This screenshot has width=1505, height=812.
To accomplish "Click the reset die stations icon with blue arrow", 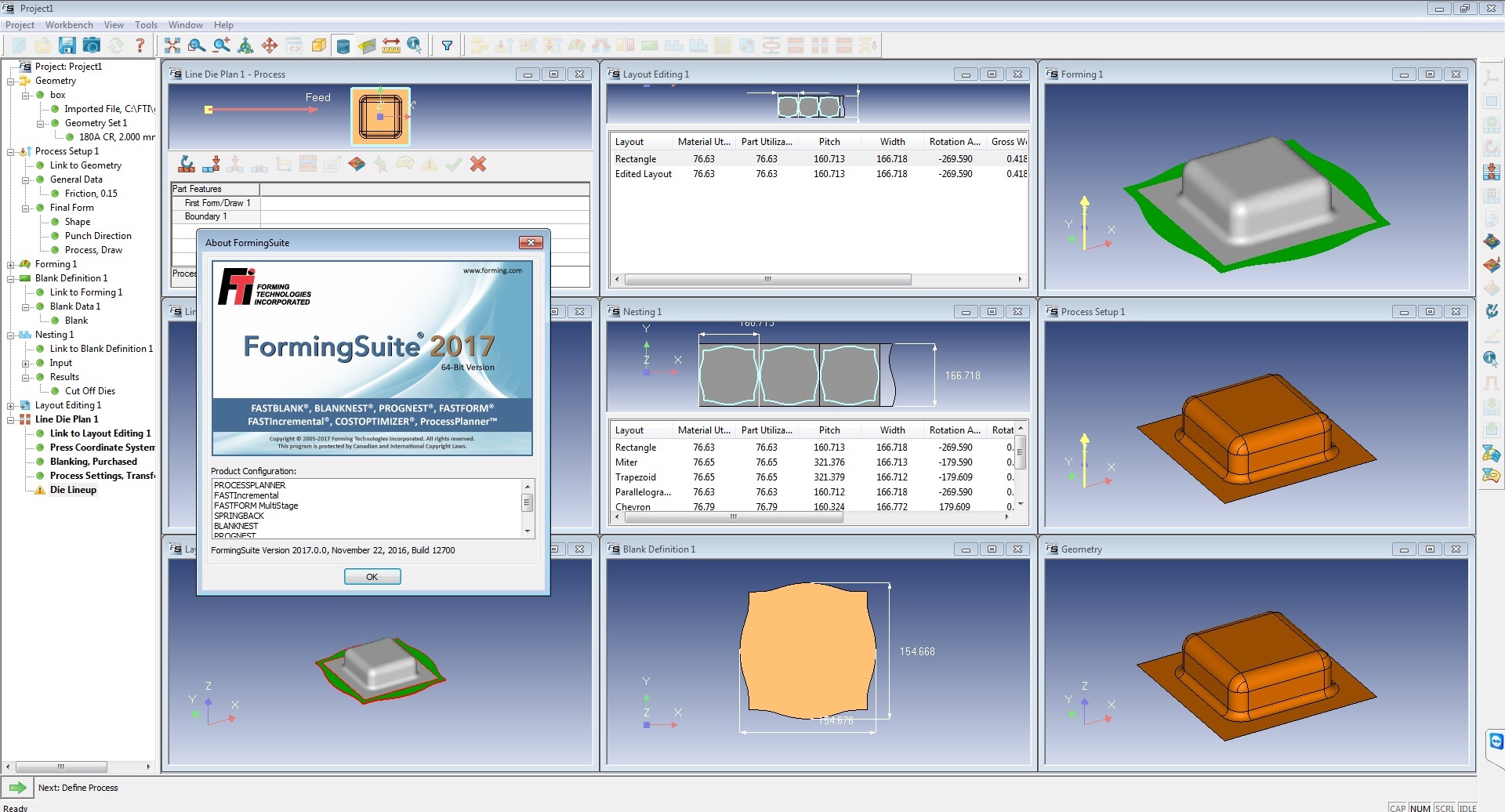I will click(187, 164).
